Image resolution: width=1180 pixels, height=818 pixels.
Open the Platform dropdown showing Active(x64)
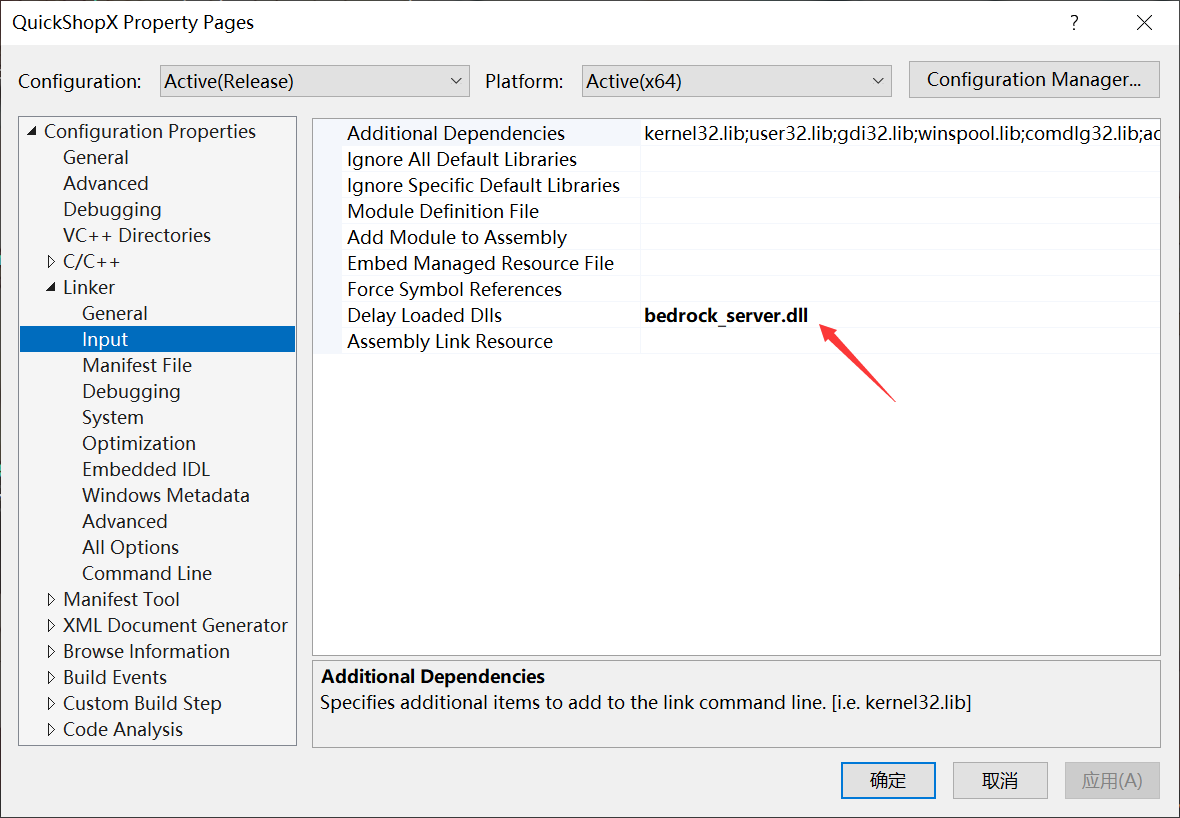736,81
